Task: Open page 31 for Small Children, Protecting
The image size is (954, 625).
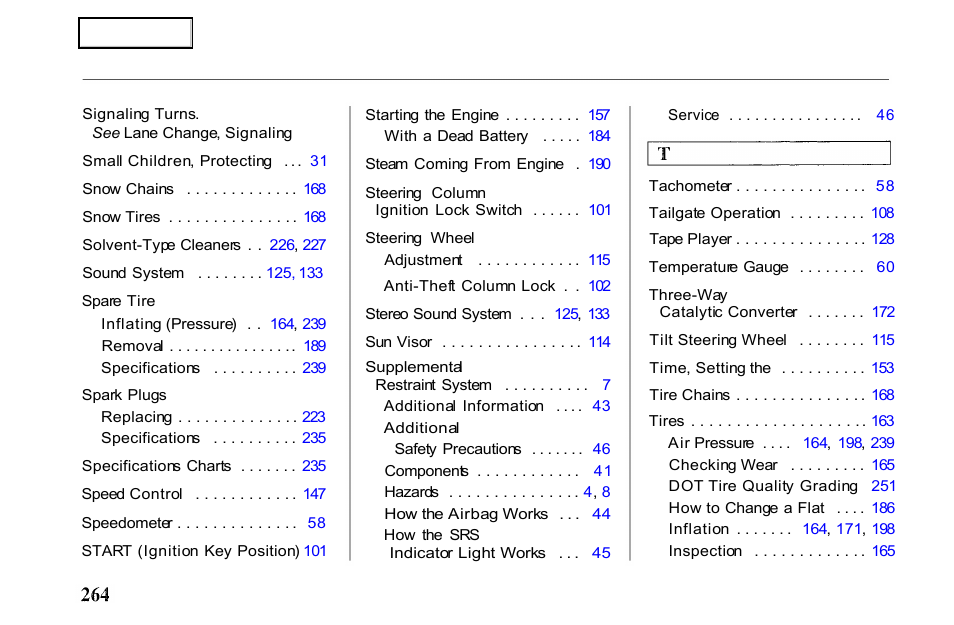Action: [318, 161]
